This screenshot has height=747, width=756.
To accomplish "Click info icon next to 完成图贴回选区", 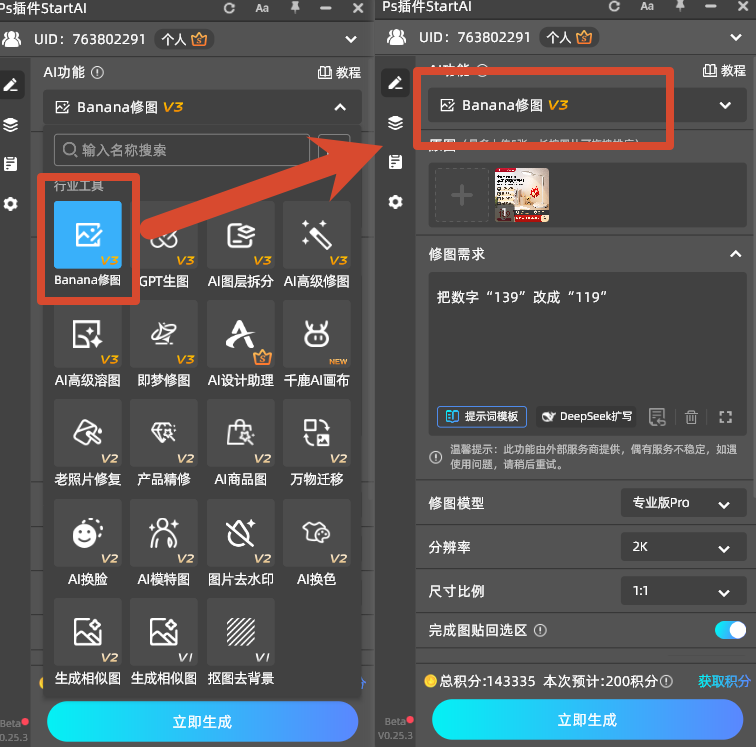I will pos(540,630).
